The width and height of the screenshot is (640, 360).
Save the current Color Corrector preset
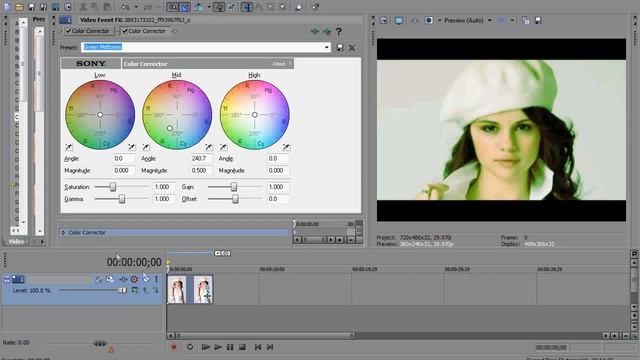tap(340, 47)
